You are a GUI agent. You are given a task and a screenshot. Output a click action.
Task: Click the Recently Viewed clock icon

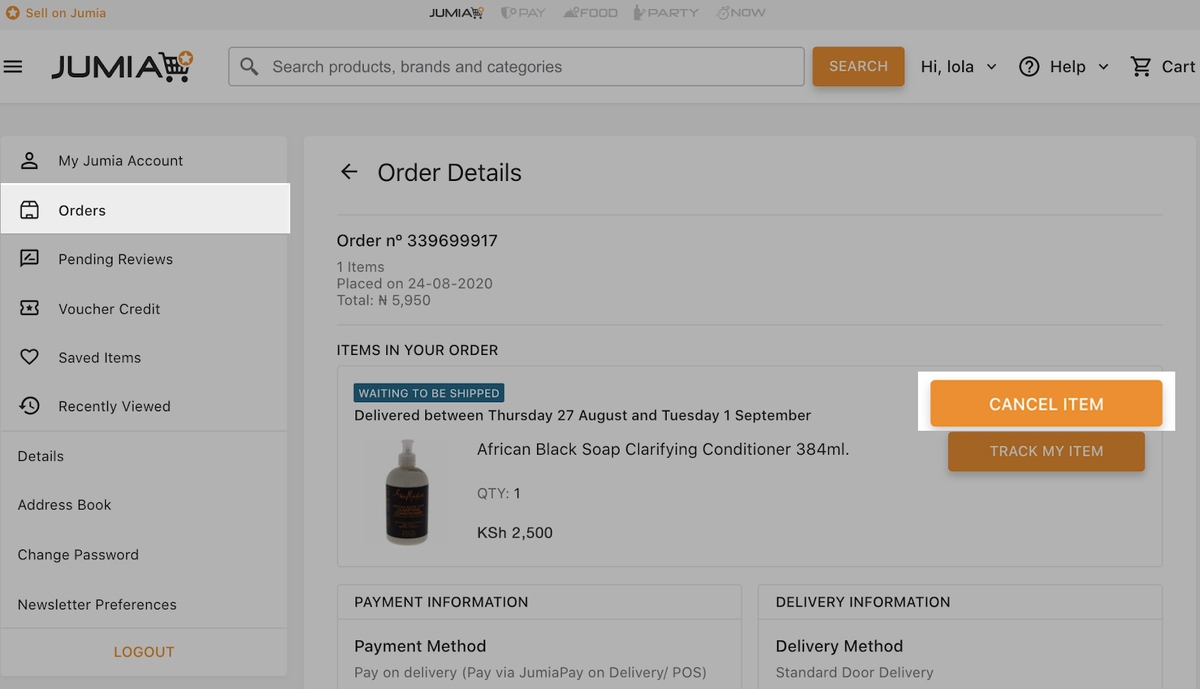pos(30,406)
